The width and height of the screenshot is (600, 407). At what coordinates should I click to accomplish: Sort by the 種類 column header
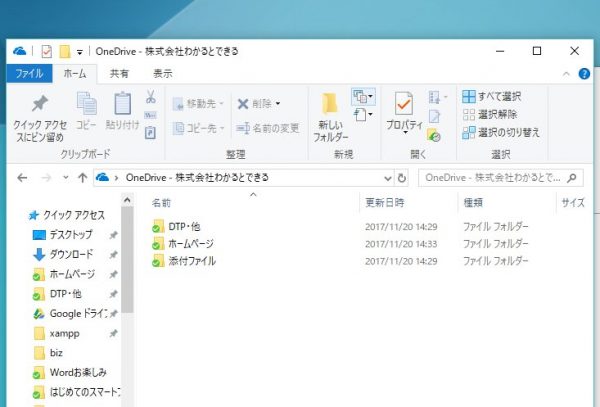point(473,202)
